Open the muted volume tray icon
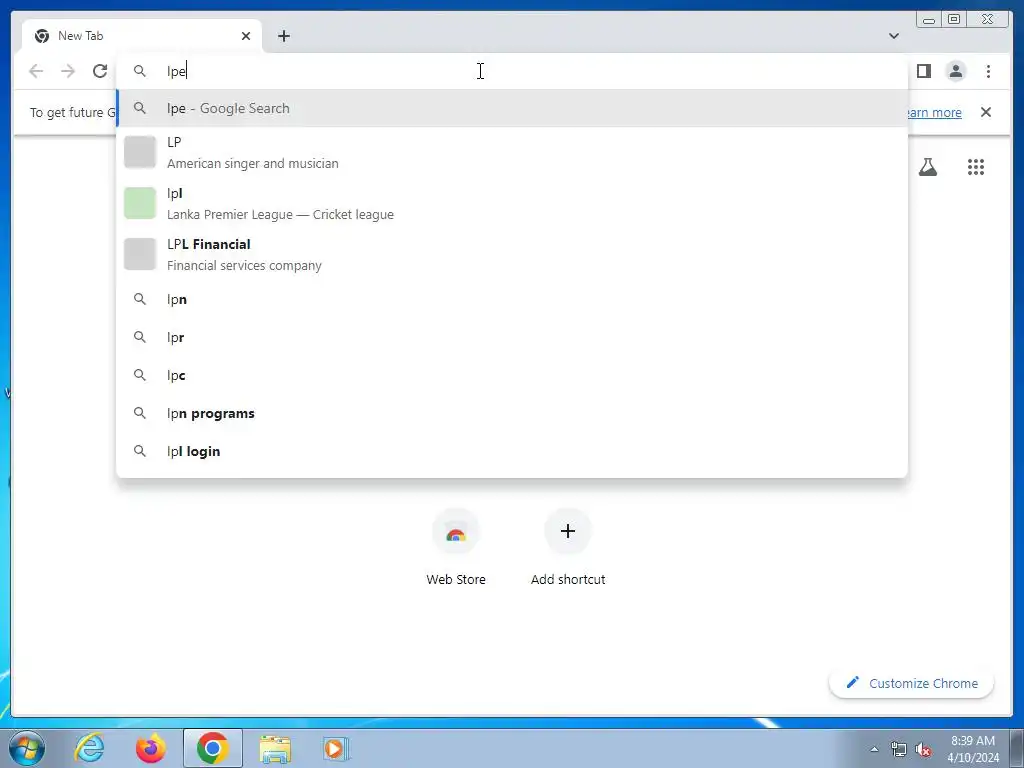This screenshot has height=768, width=1024. pyautogui.click(x=923, y=749)
